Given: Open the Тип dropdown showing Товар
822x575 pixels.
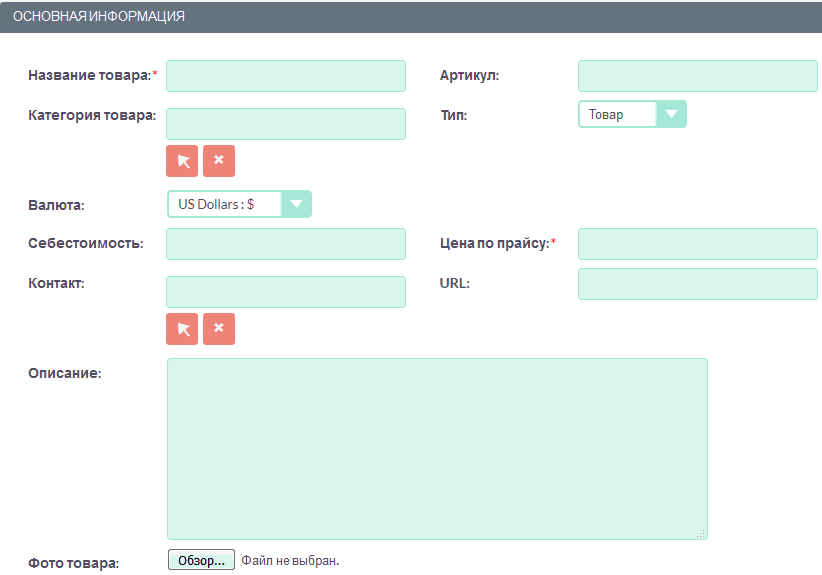Looking at the screenshot, I should coord(618,115).
